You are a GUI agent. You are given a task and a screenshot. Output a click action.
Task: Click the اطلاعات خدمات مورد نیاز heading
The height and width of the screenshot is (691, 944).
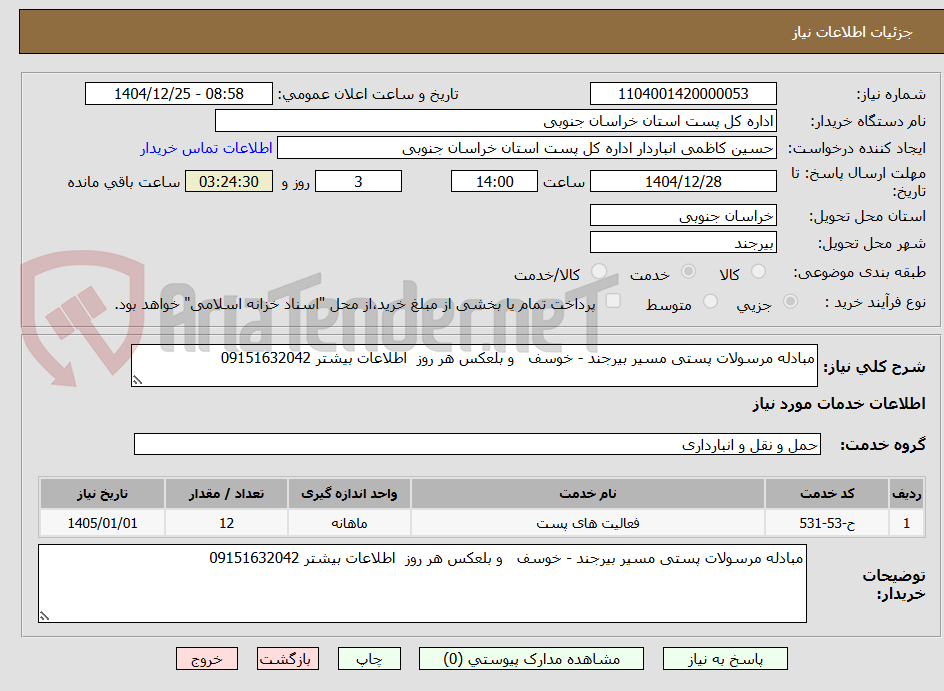point(839,404)
